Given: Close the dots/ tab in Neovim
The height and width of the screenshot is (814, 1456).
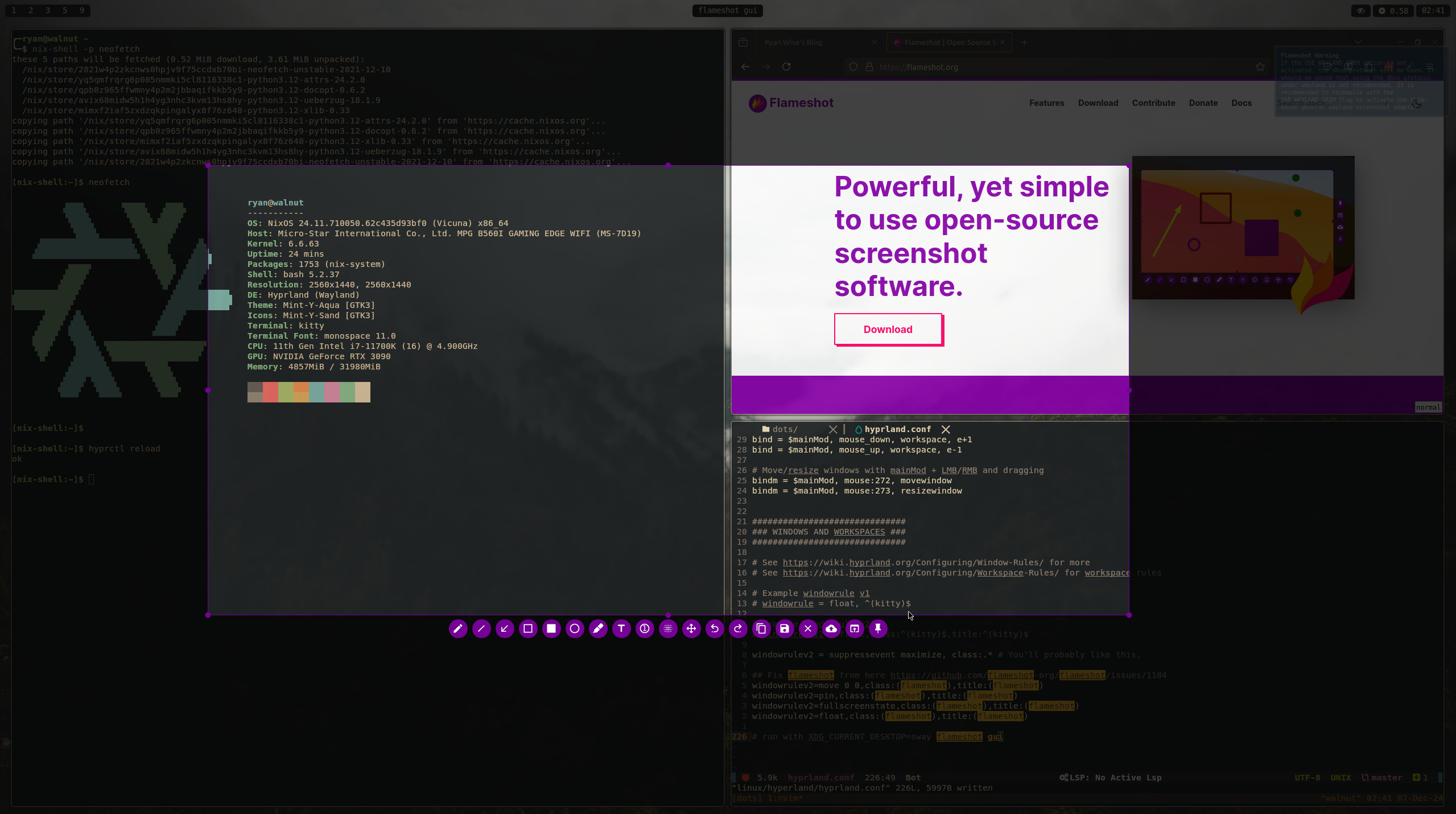Looking at the screenshot, I should 833,429.
